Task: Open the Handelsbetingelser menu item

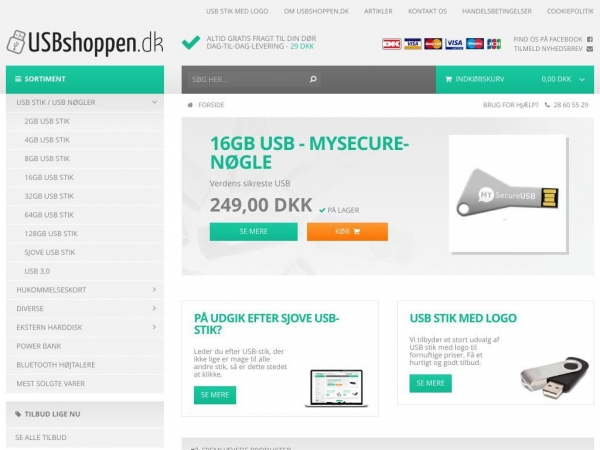Action: click(x=497, y=11)
